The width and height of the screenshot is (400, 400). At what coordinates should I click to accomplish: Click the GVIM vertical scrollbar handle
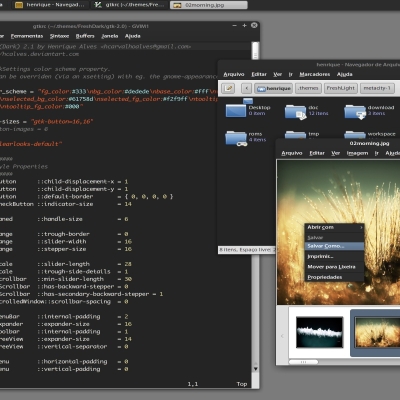click(255, 50)
